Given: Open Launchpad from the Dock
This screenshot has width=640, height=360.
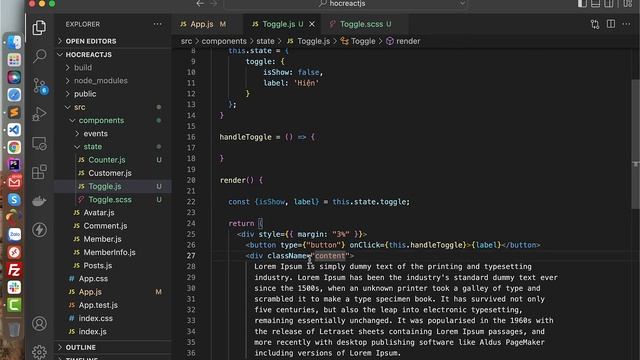Looking at the screenshot, I should tap(14, 60).
